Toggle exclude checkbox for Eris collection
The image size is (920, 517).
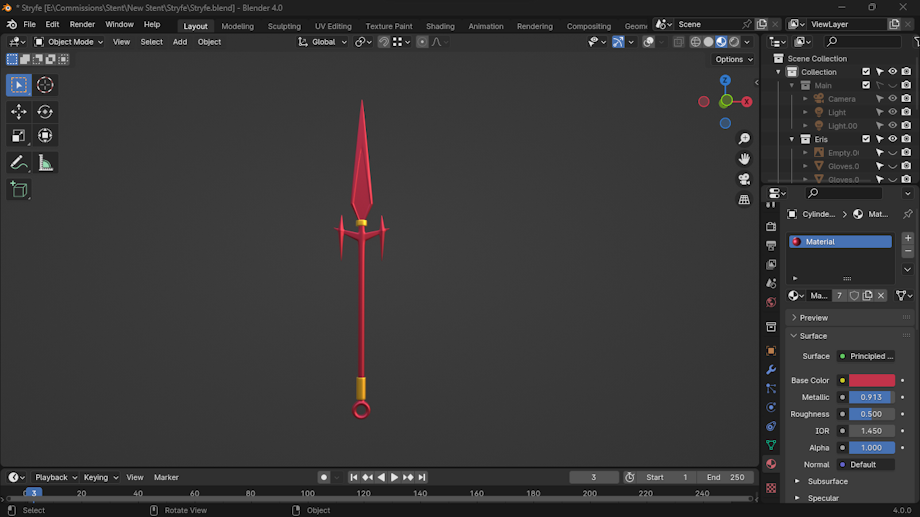tap(866, 139)
